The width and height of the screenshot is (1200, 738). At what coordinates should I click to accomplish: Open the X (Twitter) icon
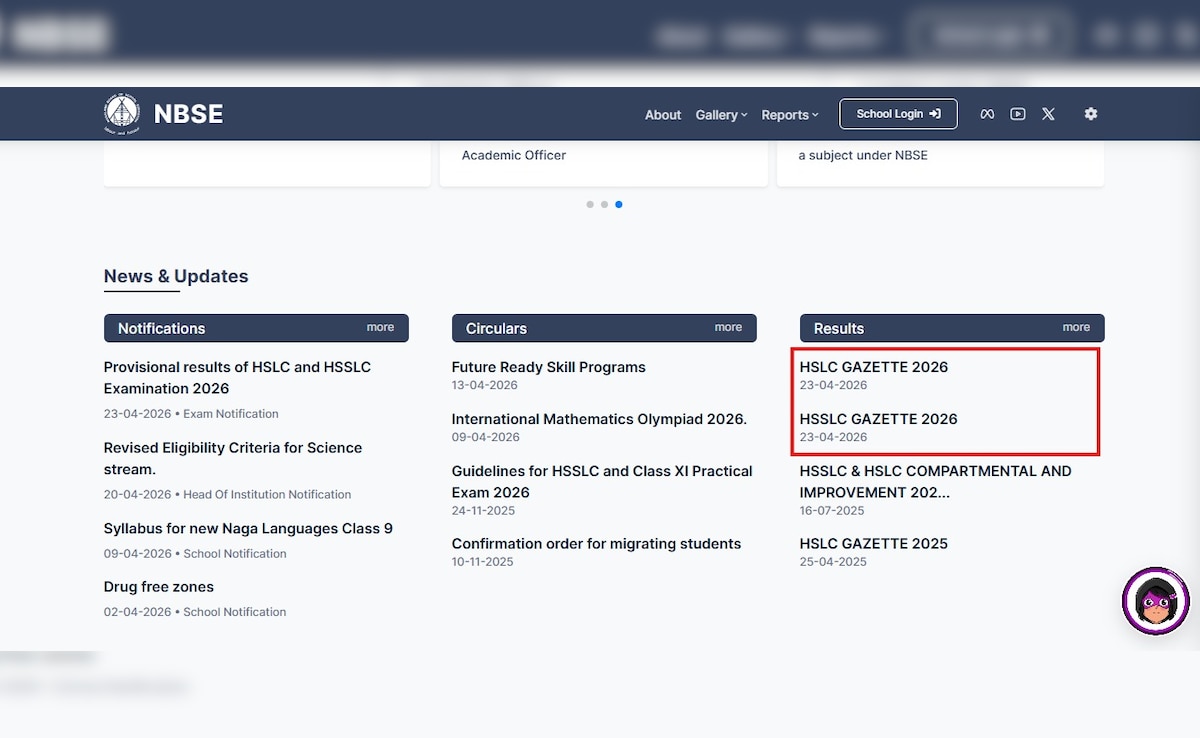(1048, 114)
